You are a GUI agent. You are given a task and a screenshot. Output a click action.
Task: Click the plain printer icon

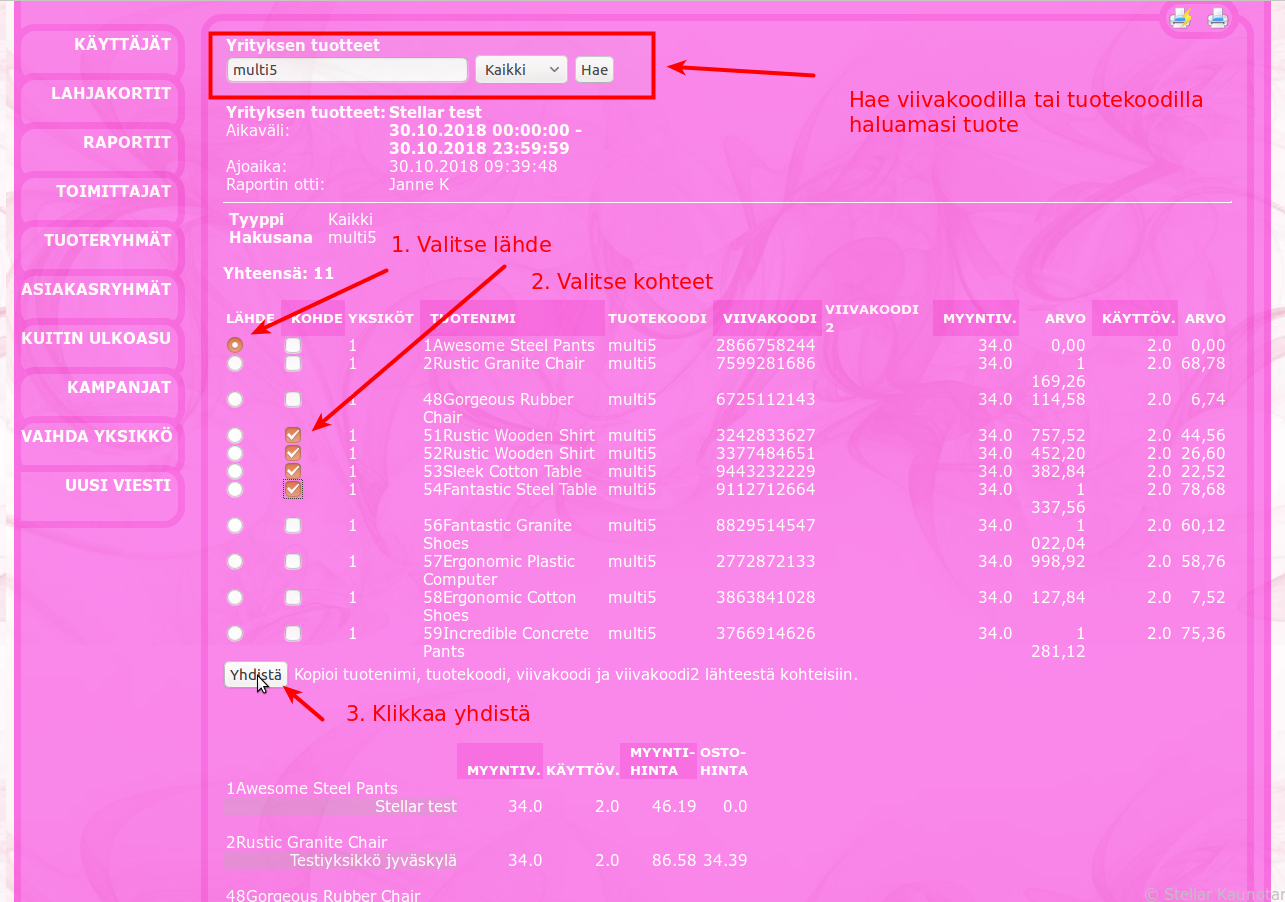[1217, 18]
